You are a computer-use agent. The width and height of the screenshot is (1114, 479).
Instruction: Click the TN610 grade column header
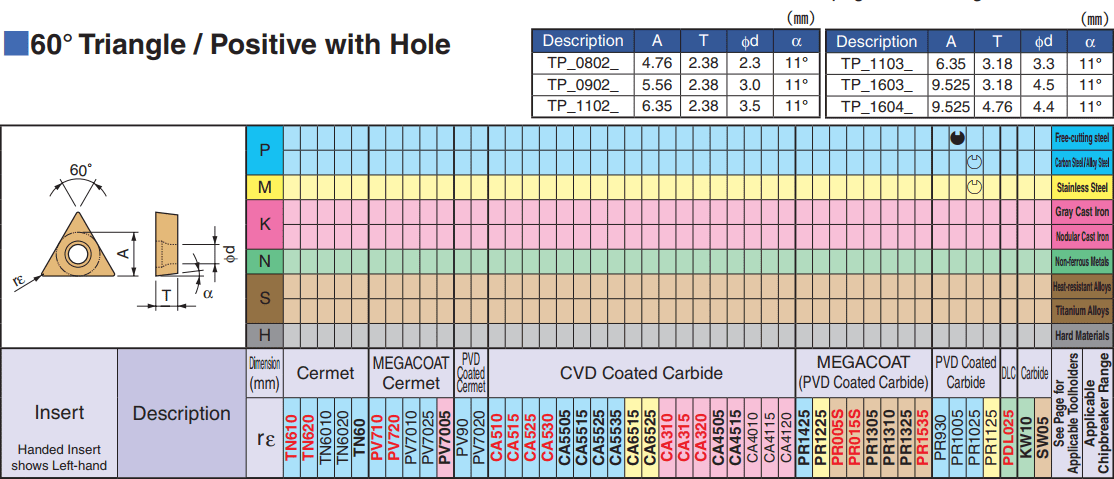point(292,437)
